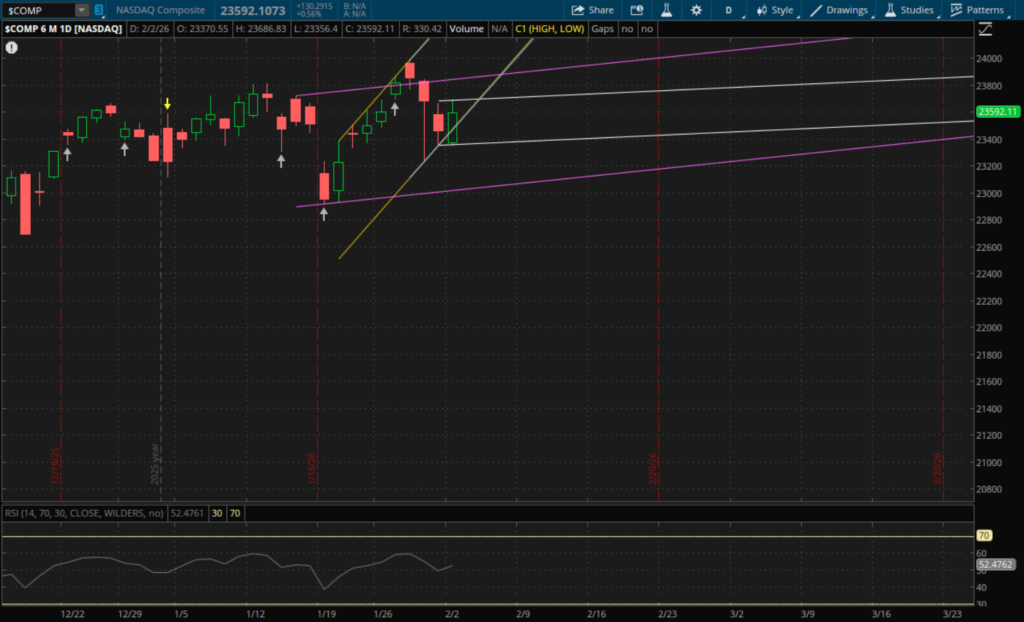Click the Share button

tap(593, 10)
